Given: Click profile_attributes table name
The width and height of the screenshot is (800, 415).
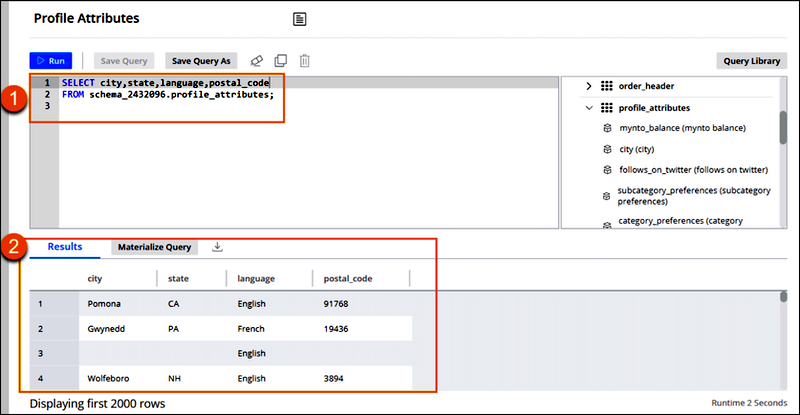Looking at the screenshot, I should tap(654, 108).
